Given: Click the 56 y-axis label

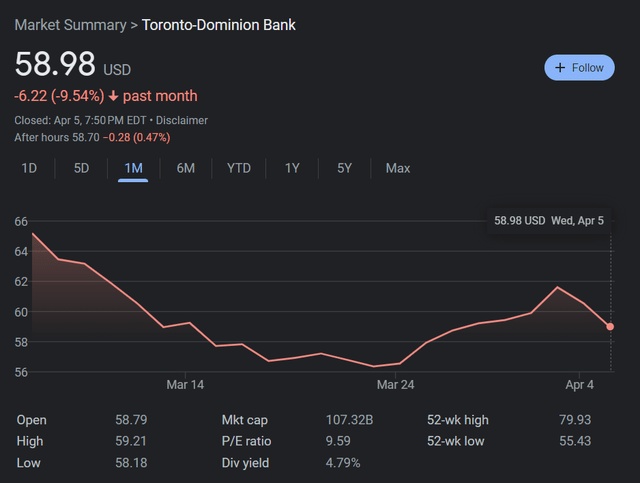Looking at the screenshot, I should tap(21, 372).
